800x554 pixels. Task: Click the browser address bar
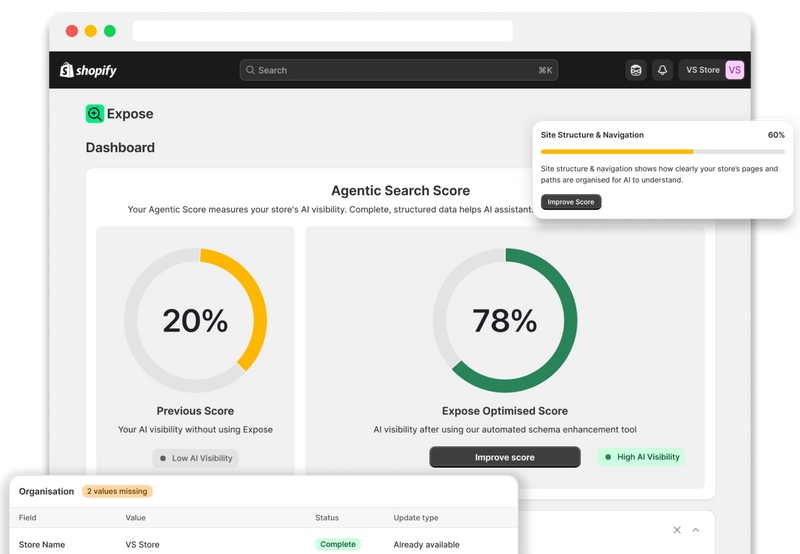coord(322,31)
